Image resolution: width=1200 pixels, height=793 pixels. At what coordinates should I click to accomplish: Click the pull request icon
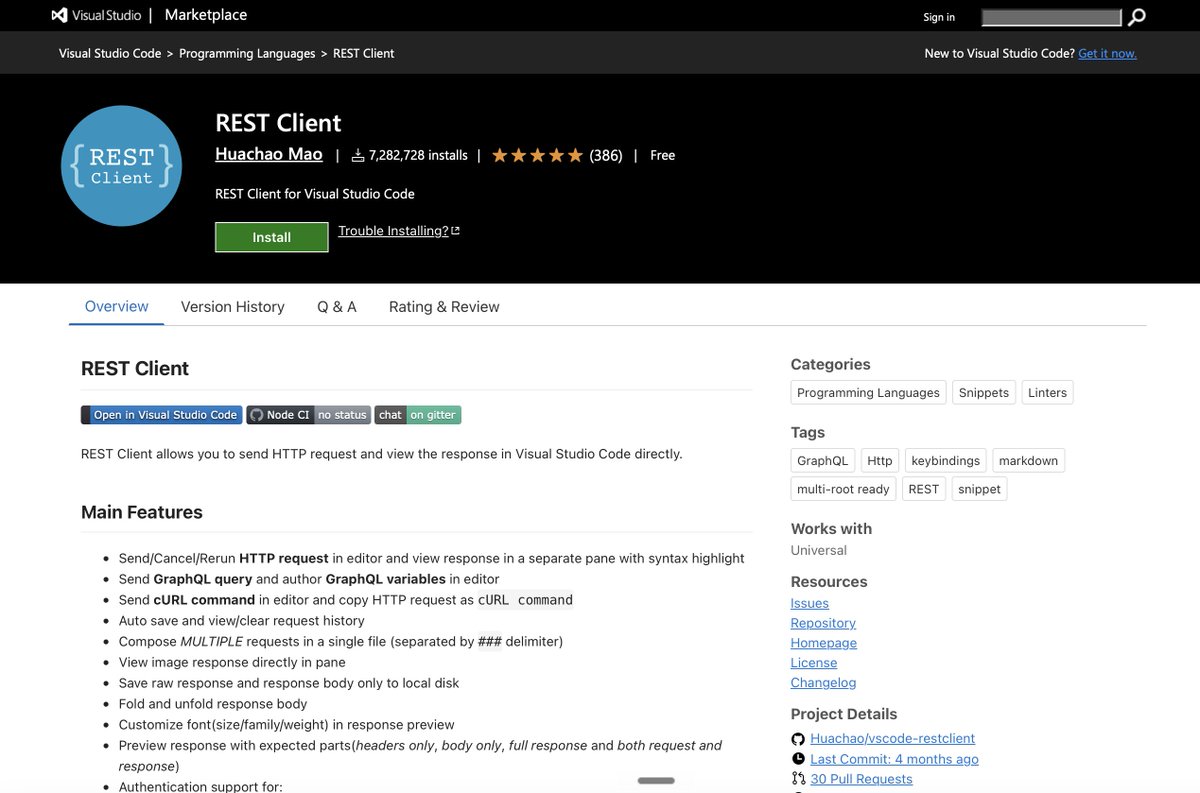coord(798,779)
